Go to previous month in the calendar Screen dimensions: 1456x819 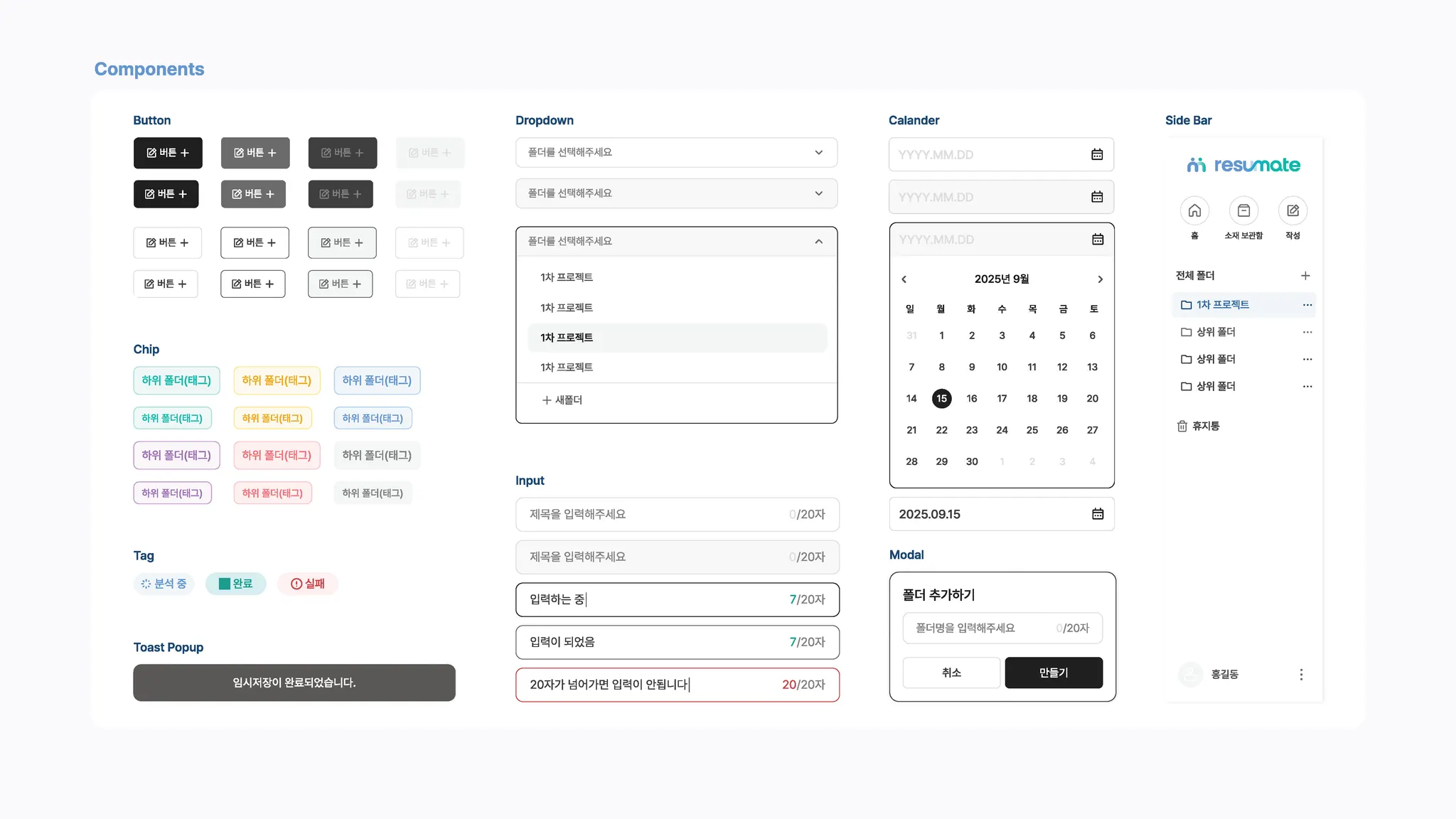pos(904,279)
